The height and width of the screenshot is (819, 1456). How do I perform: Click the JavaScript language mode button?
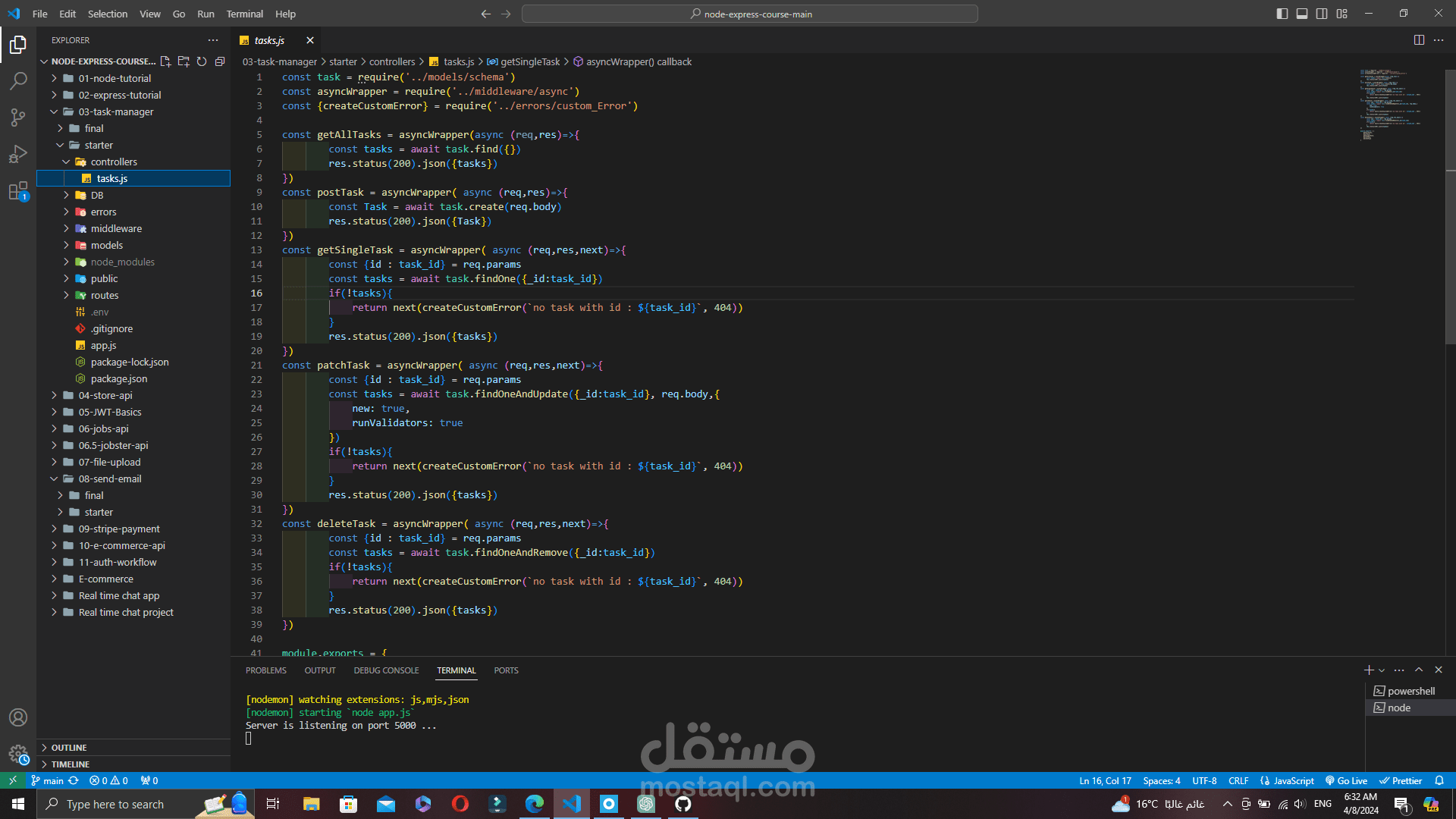(x=1288, y=780)
